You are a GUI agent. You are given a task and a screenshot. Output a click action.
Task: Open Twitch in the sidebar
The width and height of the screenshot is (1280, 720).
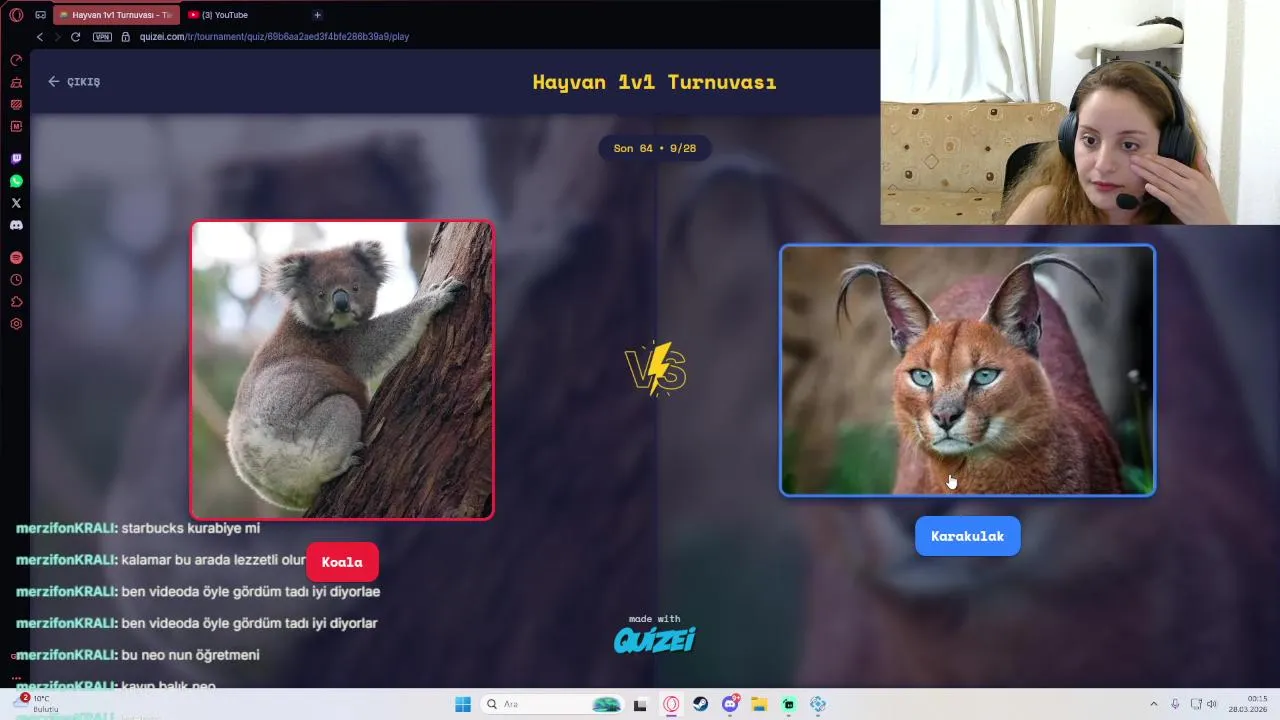(16, 159)
